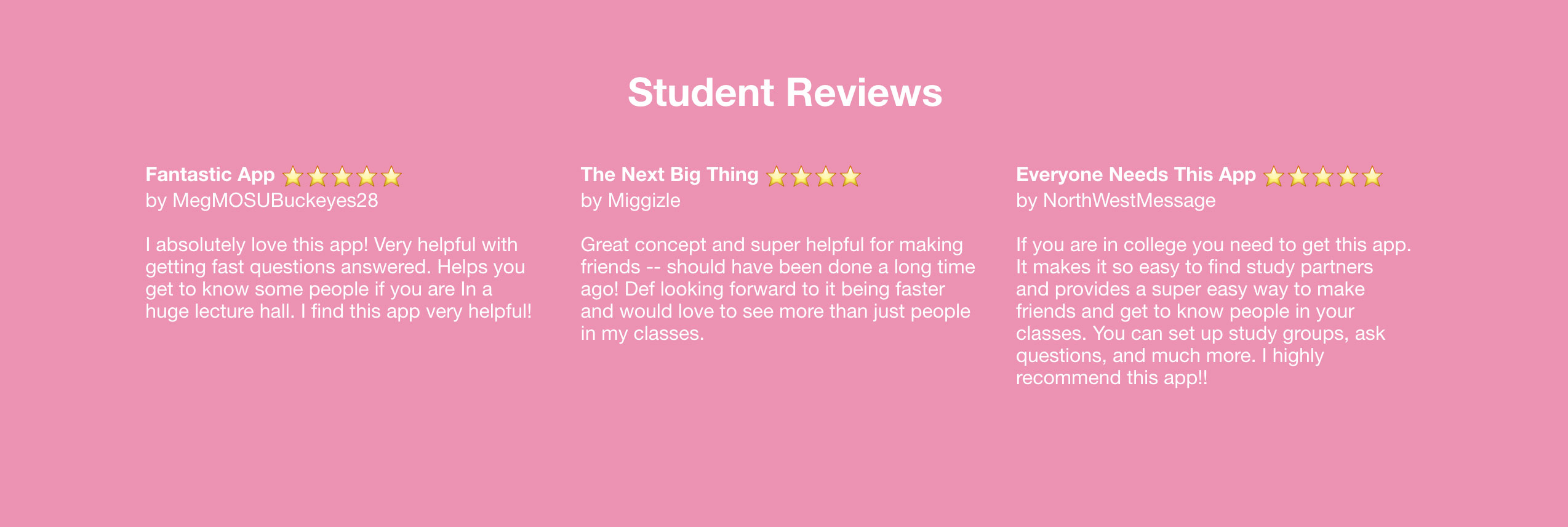This screenshot has height=527, width=1568.
Task: Click the first star of The Next Big Thing
Action: point(777,177)
